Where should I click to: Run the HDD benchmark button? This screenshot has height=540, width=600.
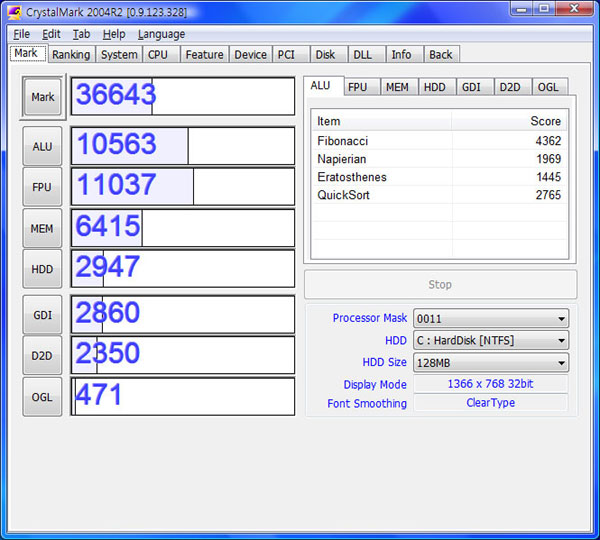click(42, 269)
